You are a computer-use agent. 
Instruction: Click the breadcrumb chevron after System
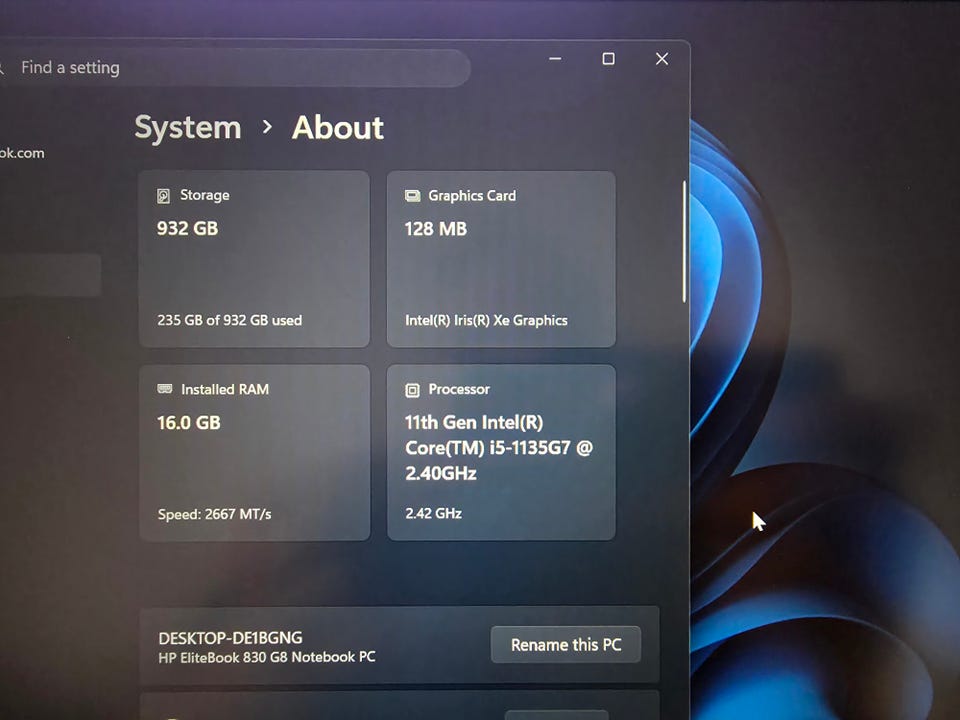[267, 127]
